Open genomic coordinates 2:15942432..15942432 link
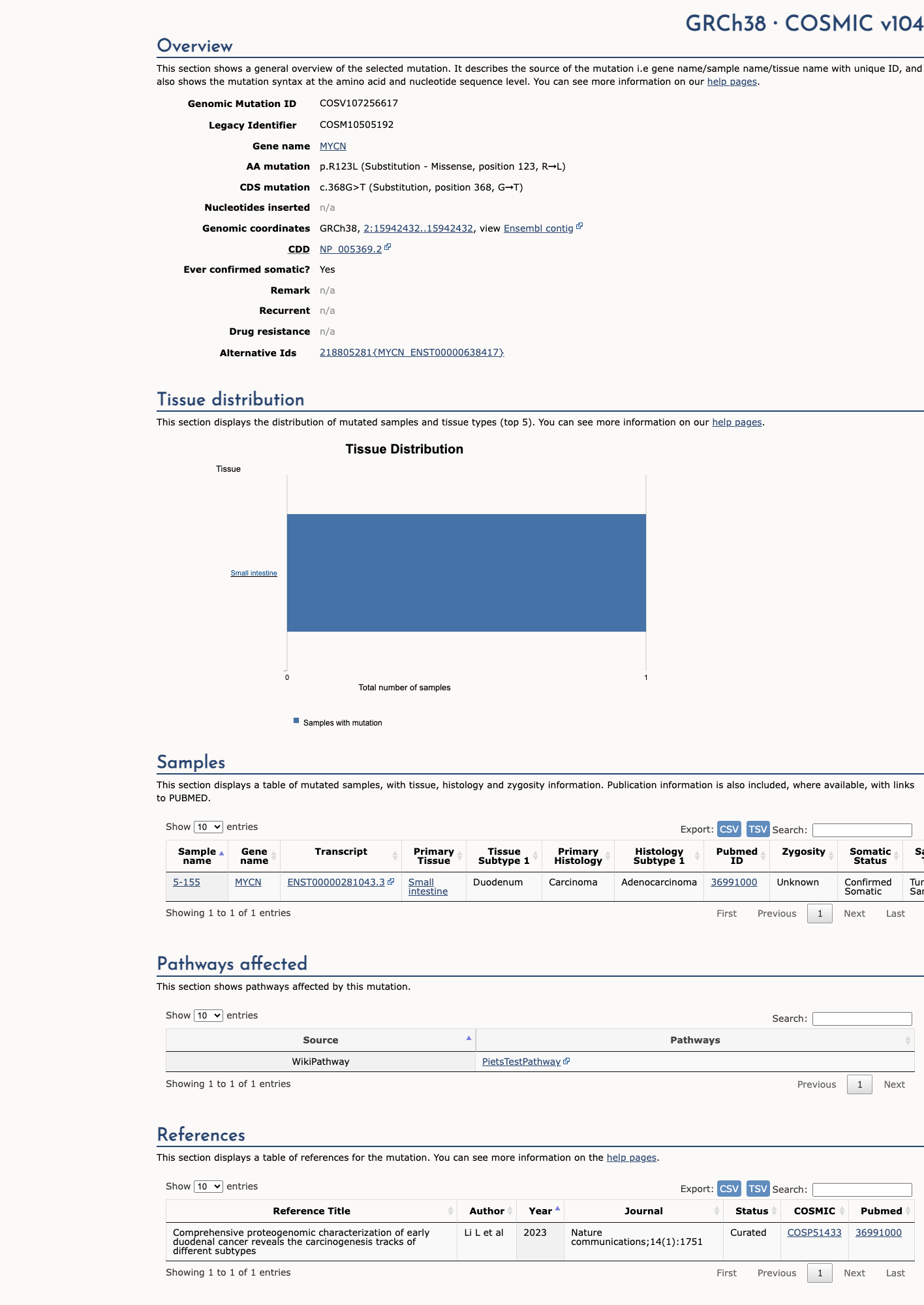Image resolution: width=924 pixels, height=1305 pixels. click(x=418, y=228)
